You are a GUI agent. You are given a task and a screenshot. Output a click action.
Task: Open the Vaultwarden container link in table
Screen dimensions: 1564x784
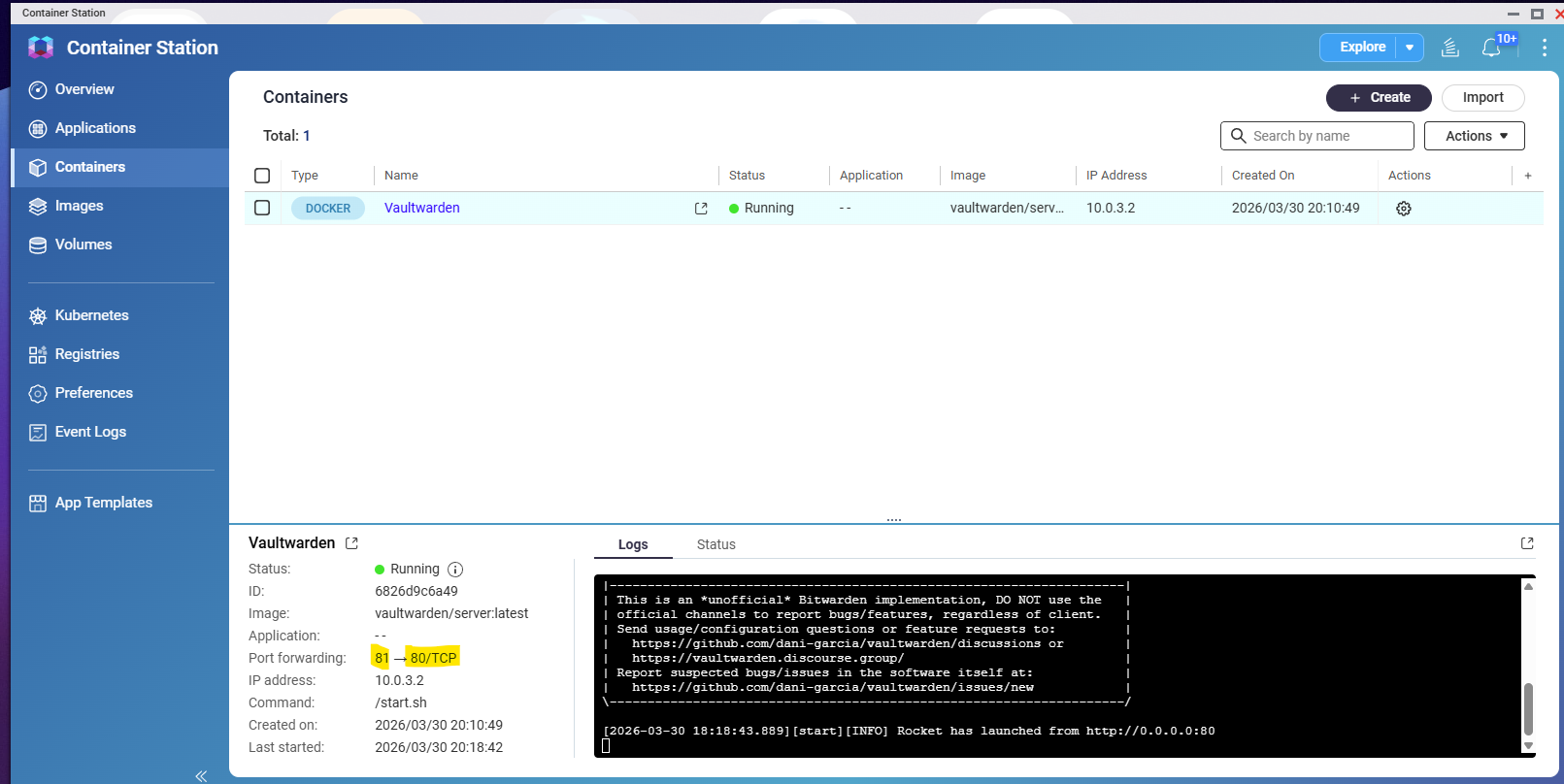click(x=422, y=208)
